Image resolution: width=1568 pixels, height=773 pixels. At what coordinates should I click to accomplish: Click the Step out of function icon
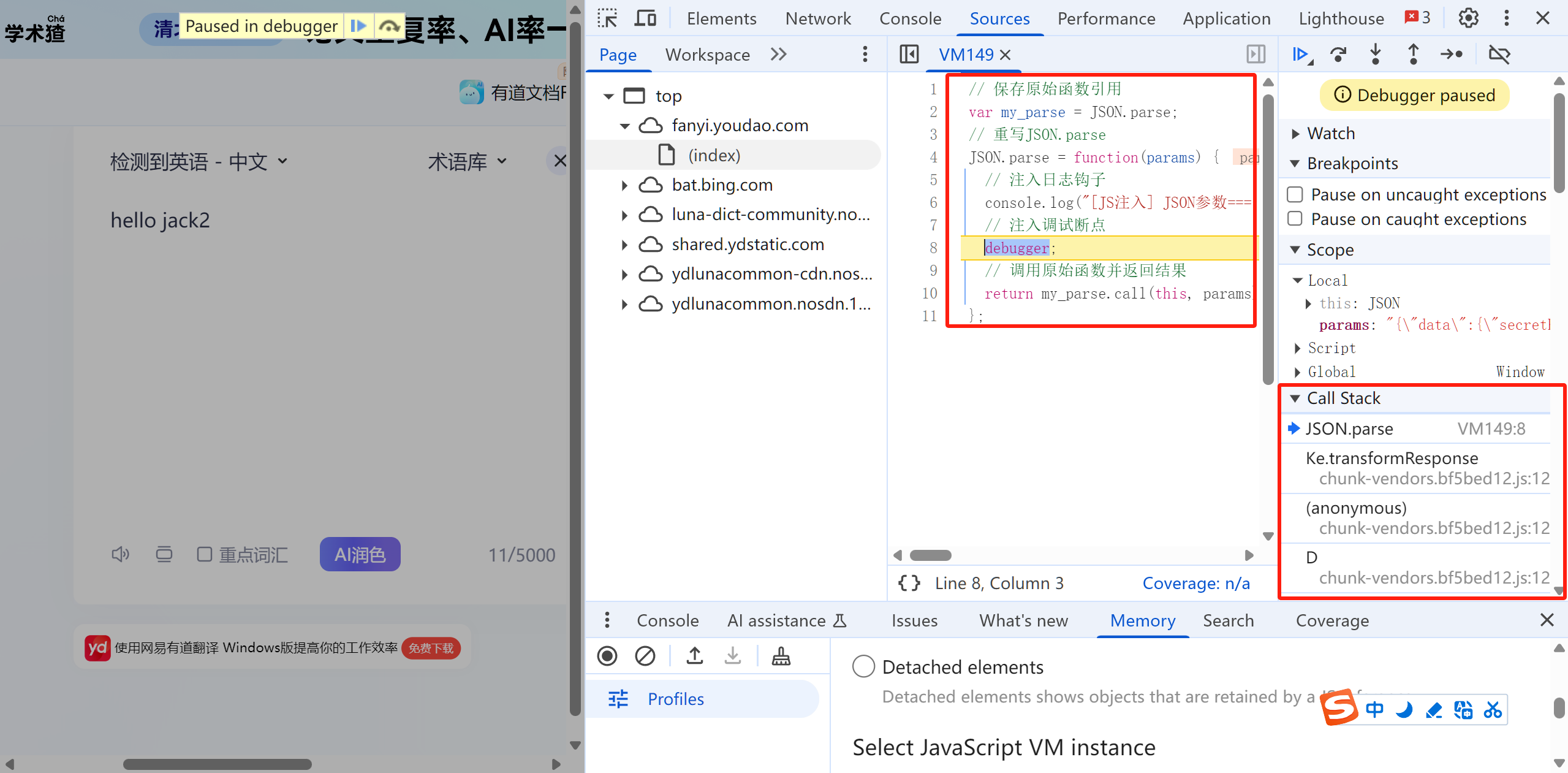1413,55
